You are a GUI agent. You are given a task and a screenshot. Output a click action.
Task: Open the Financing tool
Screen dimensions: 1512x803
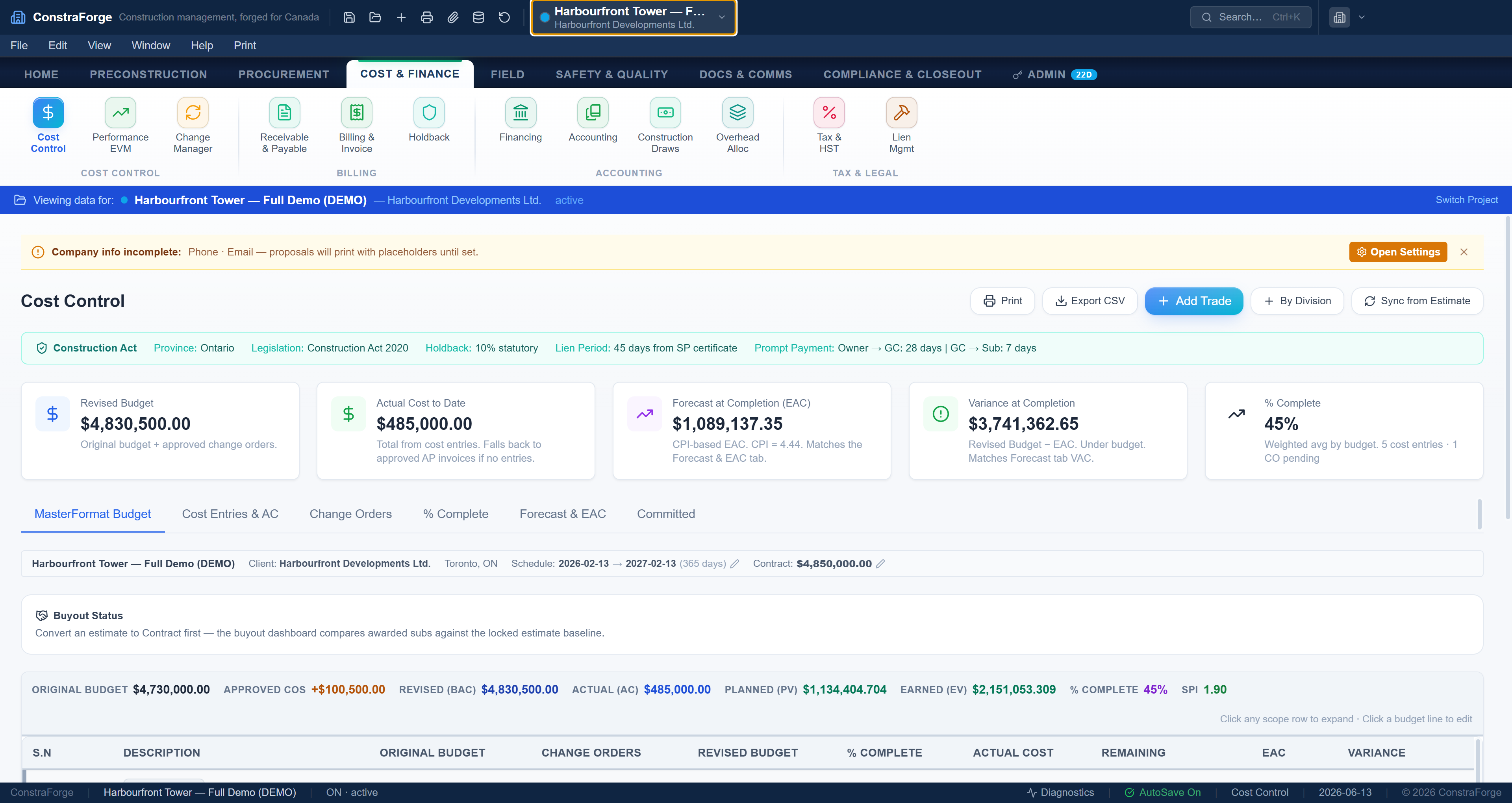tap(521, 120)
